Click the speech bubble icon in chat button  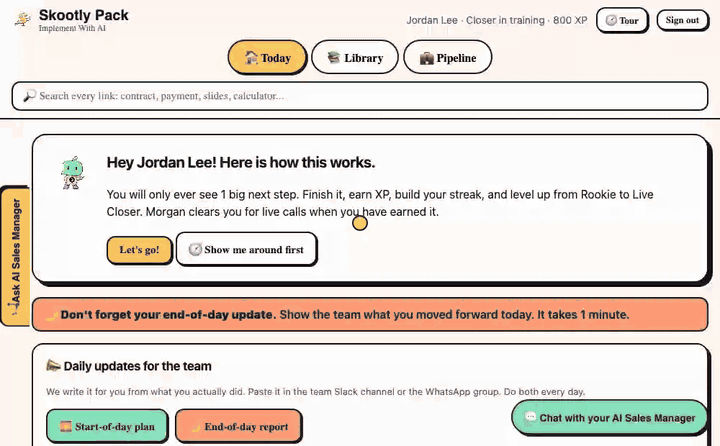[530, 417]
